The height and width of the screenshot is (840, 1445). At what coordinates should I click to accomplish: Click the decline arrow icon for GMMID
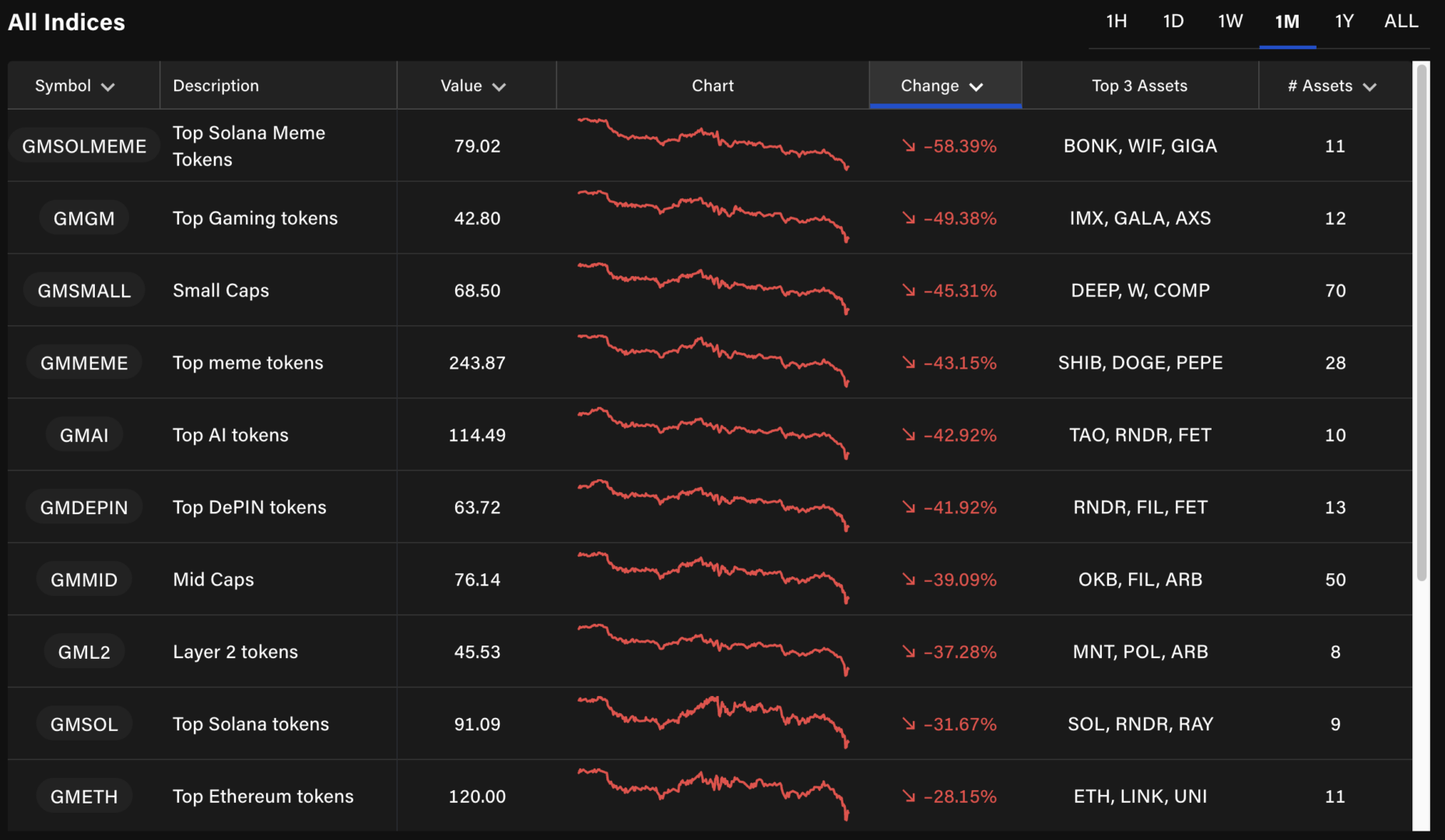(x=908, y=579)
